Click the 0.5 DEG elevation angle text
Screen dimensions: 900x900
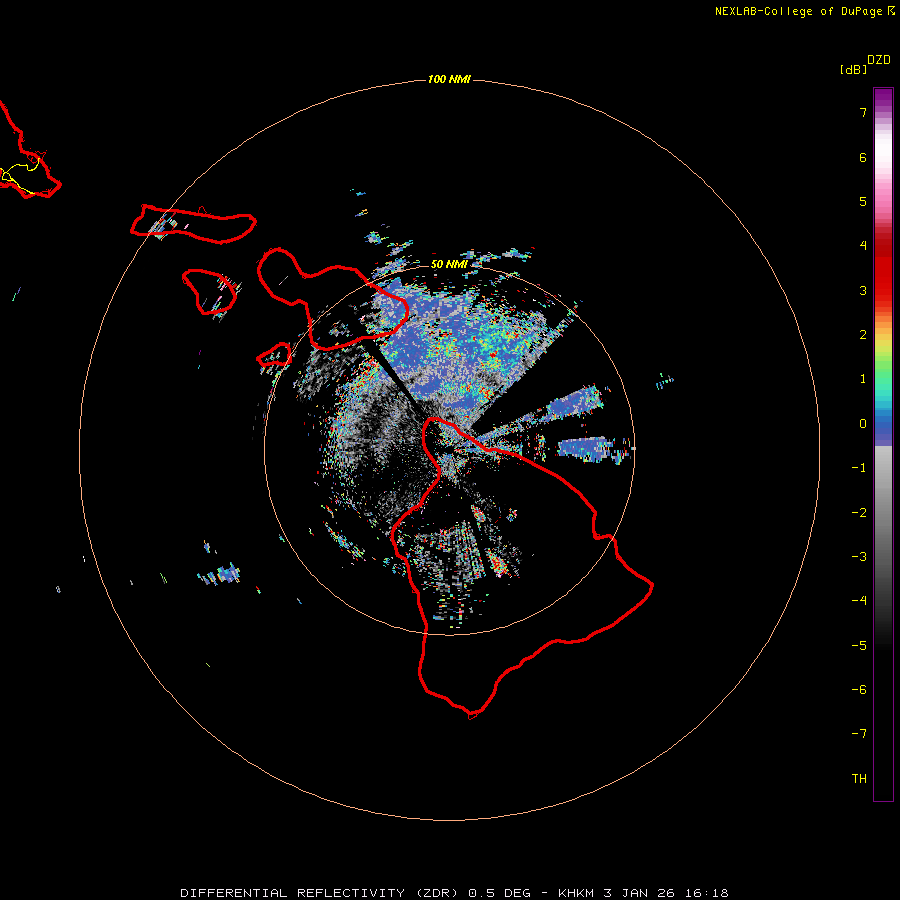pos(499,893)
